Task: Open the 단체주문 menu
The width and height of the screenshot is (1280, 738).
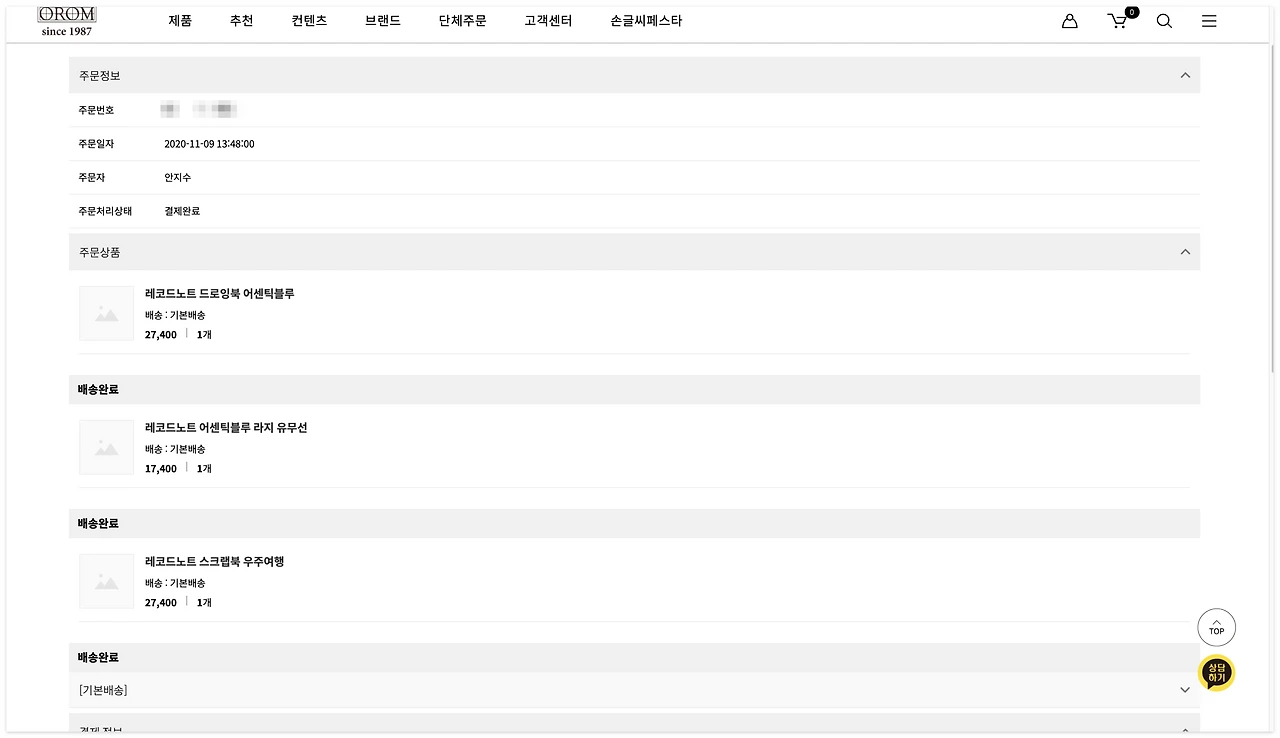Action: (x=463, y=21)
